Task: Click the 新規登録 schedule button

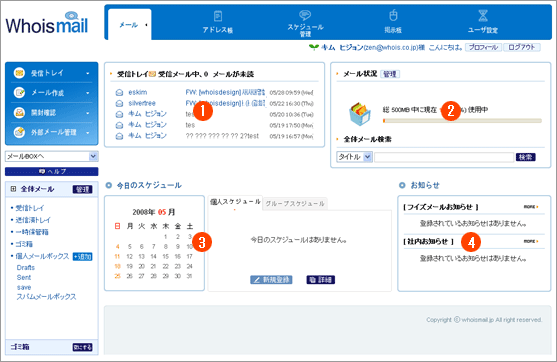Action: (x=271, y=280)
